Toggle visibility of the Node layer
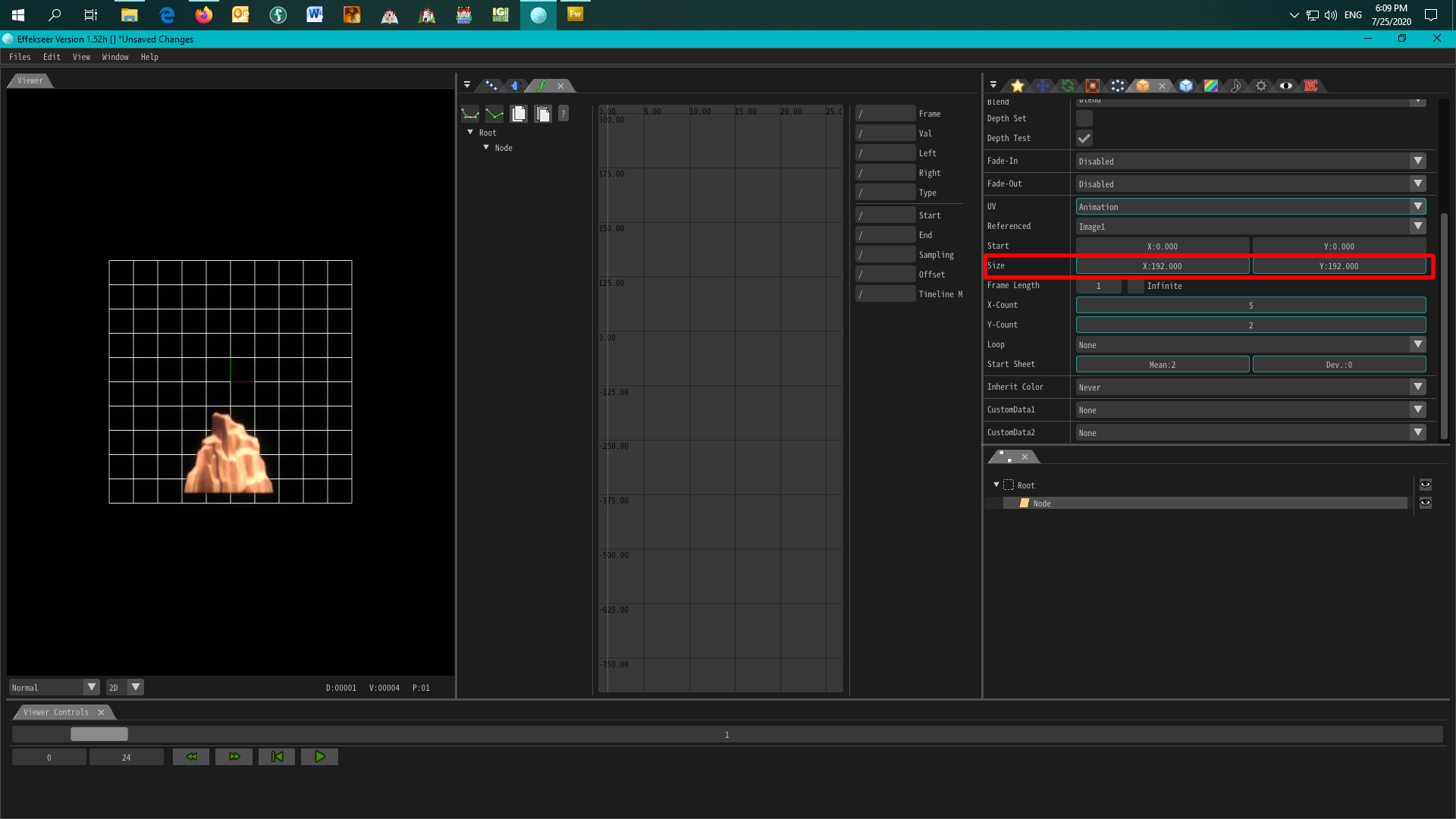Image resolution: width=1456 pixels, height=819 pixels. (x=1425, y=503)
